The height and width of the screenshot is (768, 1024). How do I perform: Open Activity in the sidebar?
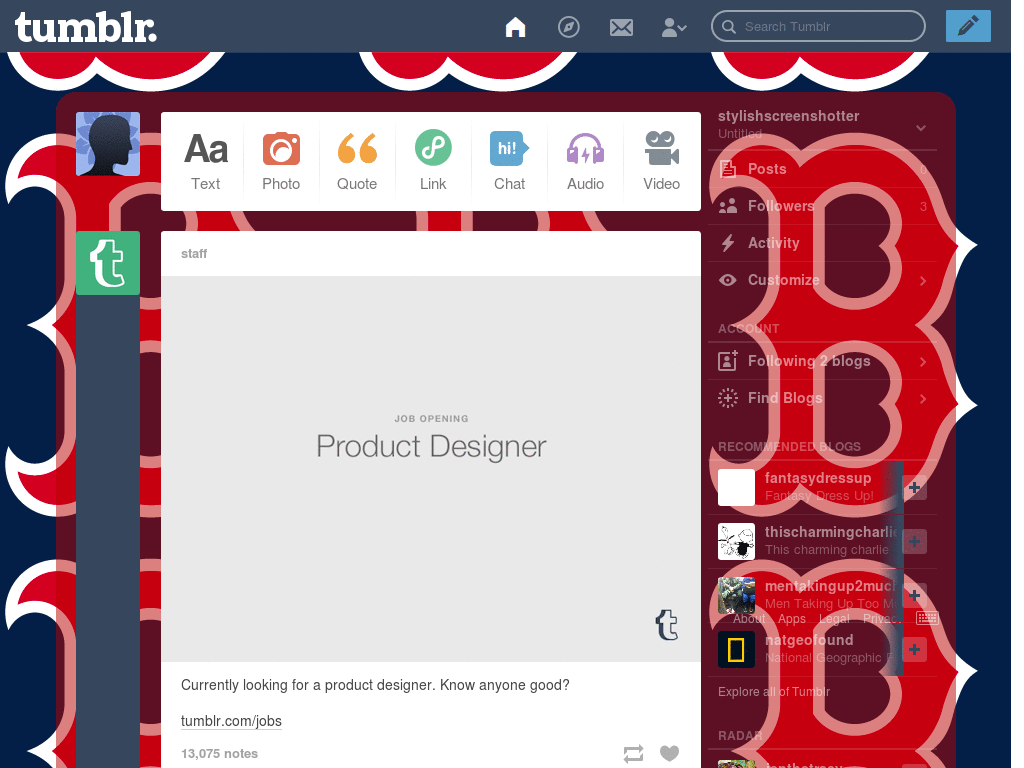click(823, 243)
